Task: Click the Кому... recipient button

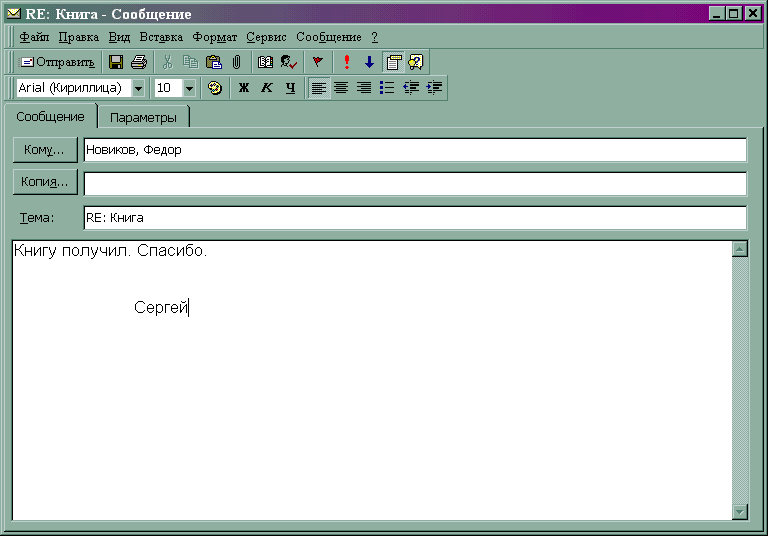Action: click(45, 150)
